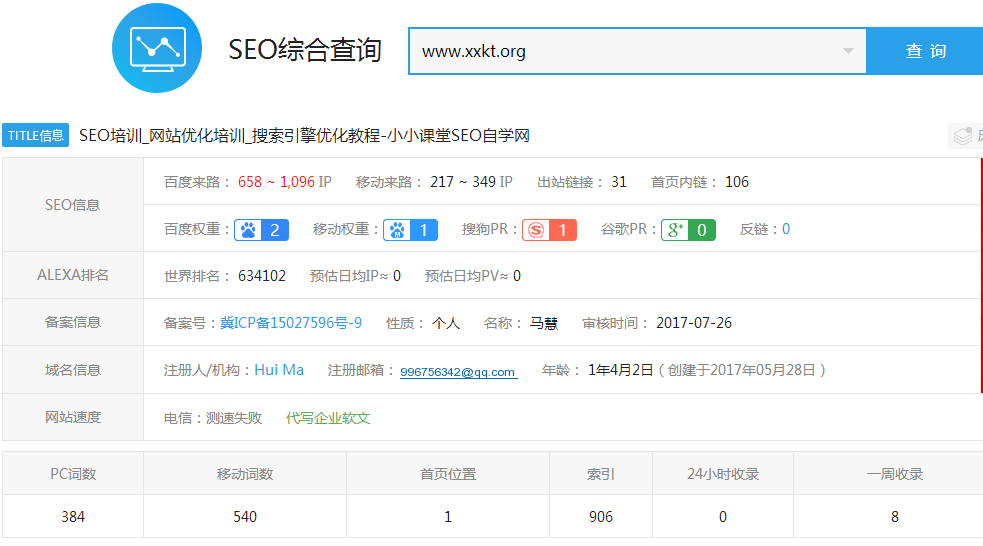Open the Baidu traffic value 658 ~ 1,096
The width and height of the screenshot is (983, 546).
pos(276,182)
